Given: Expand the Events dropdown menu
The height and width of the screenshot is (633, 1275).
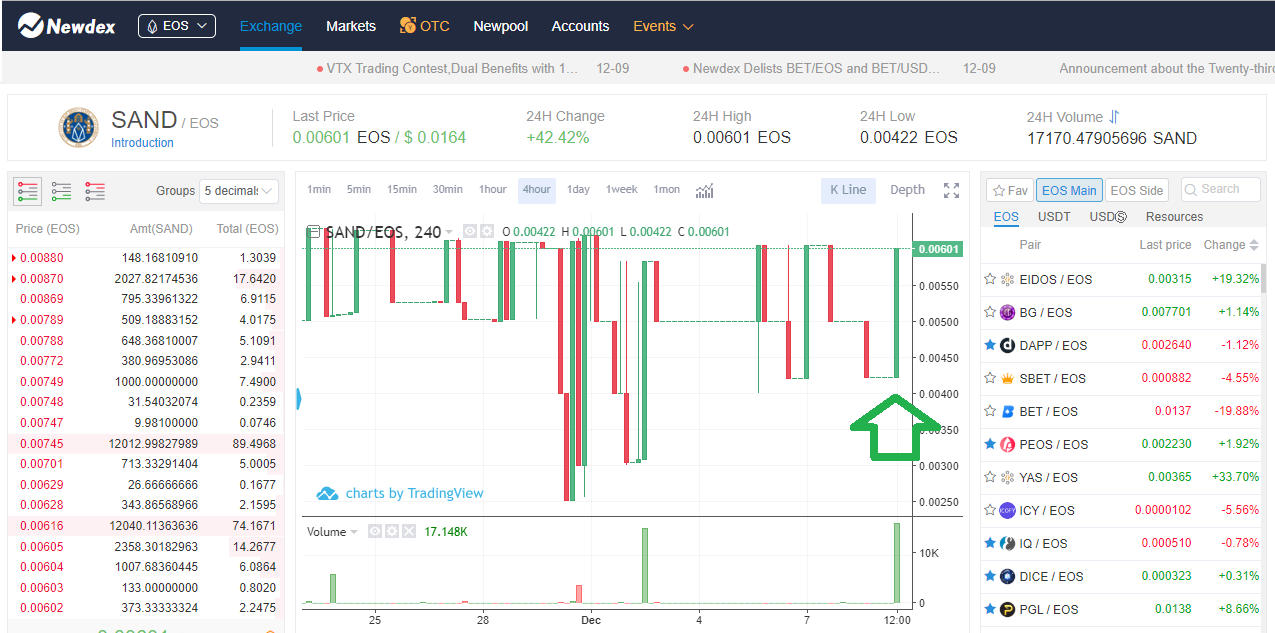Looking at the screenshot, I should pos(663,26).
